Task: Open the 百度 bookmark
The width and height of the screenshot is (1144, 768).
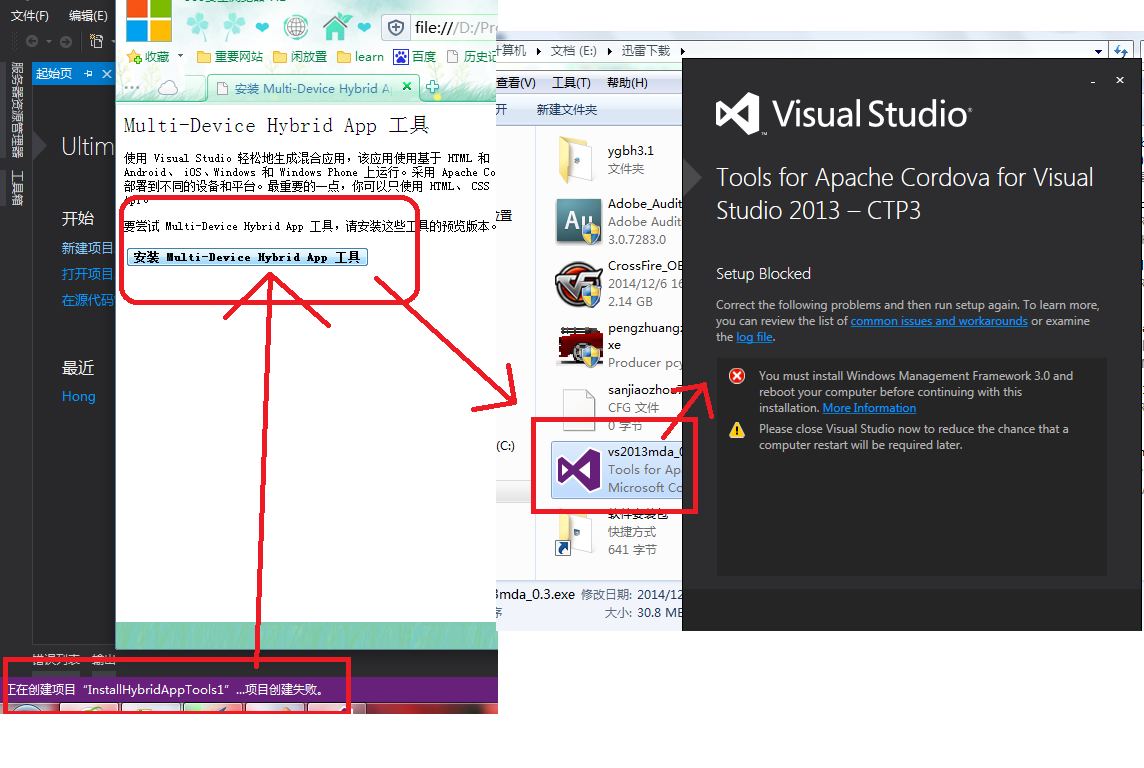Action: [414, 56]
